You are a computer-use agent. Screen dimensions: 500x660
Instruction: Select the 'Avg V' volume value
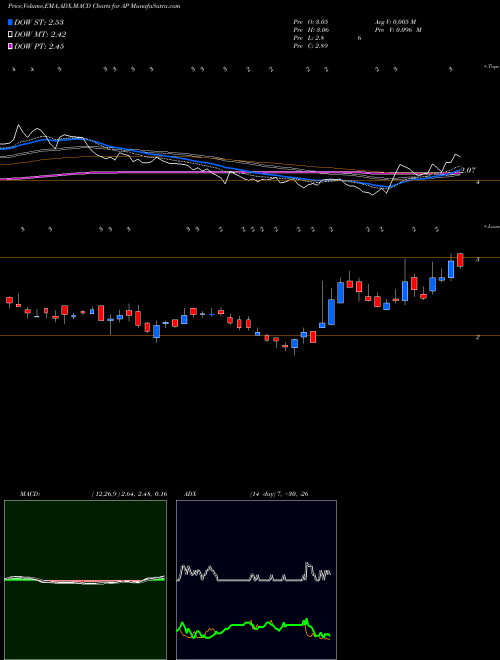pos(395,22)
